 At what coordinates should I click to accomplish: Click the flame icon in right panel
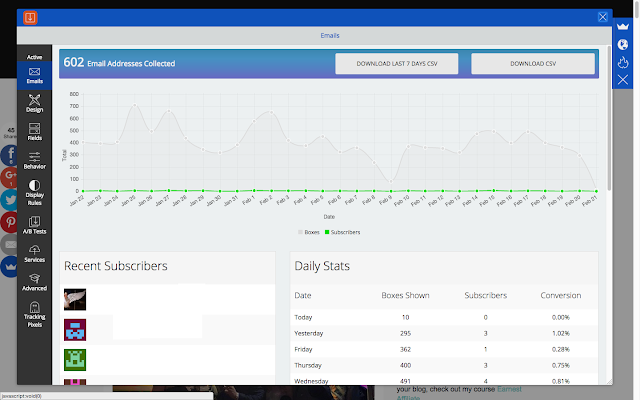623,62
